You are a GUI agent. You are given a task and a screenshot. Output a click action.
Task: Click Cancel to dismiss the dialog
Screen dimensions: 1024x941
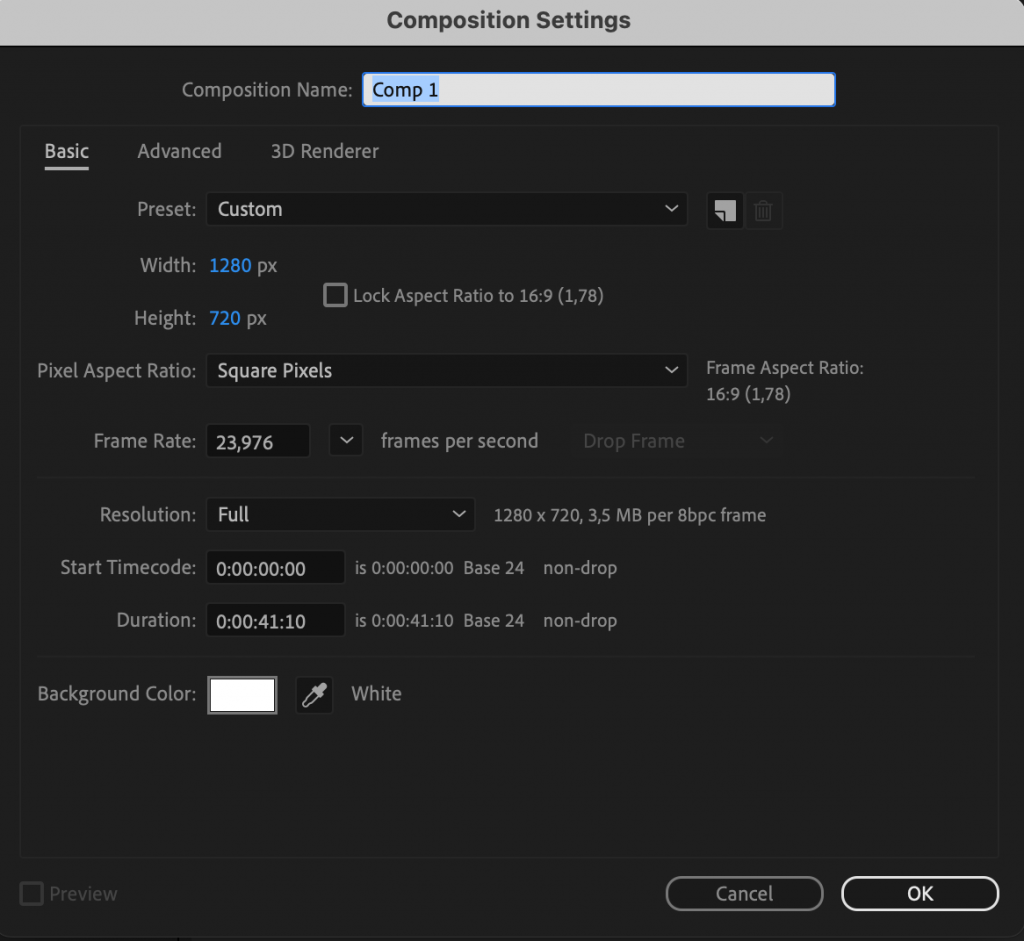[744, 893]
